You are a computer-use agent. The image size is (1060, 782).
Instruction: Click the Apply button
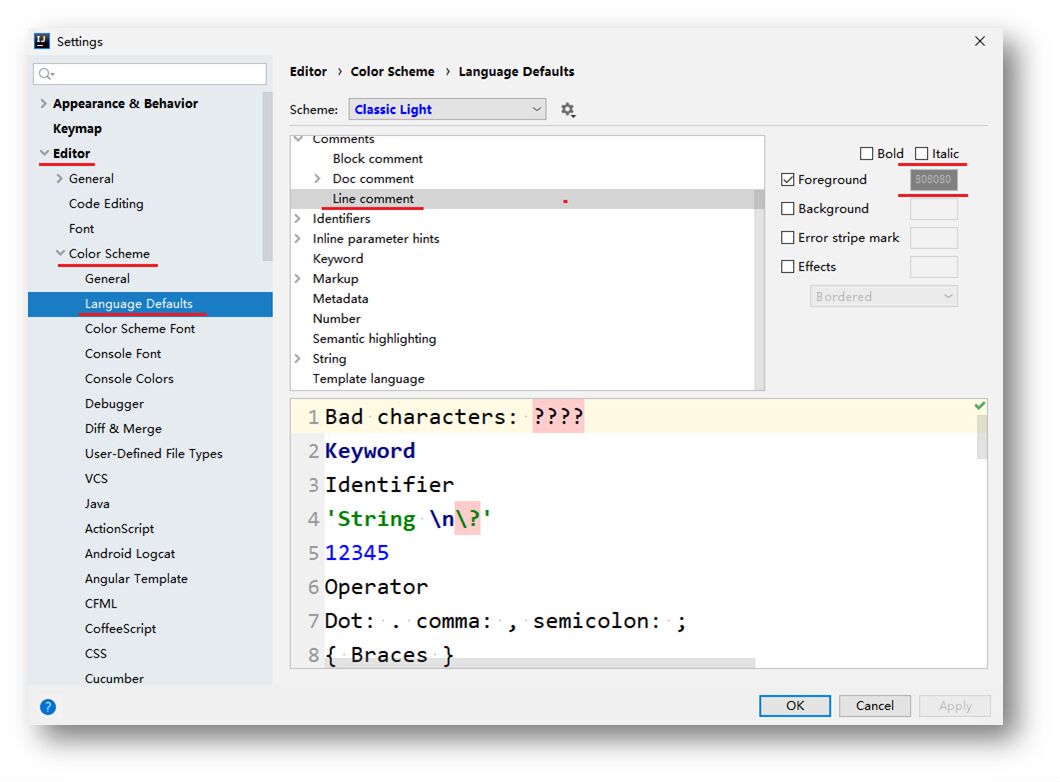[955, 706]
